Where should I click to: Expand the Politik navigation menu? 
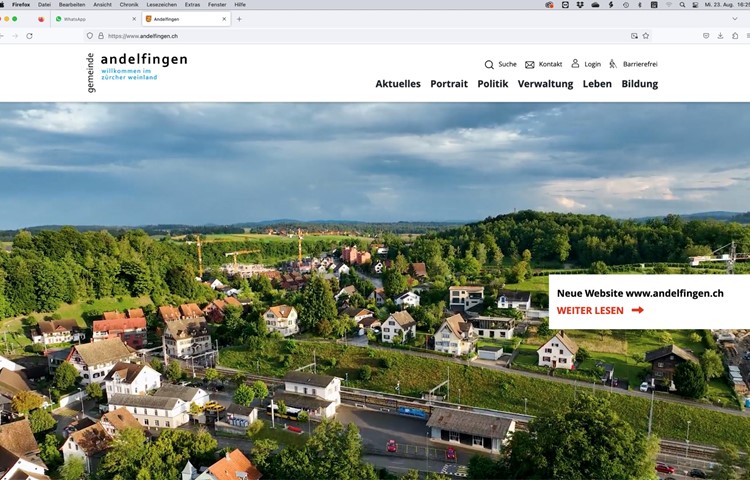[492, 84]
